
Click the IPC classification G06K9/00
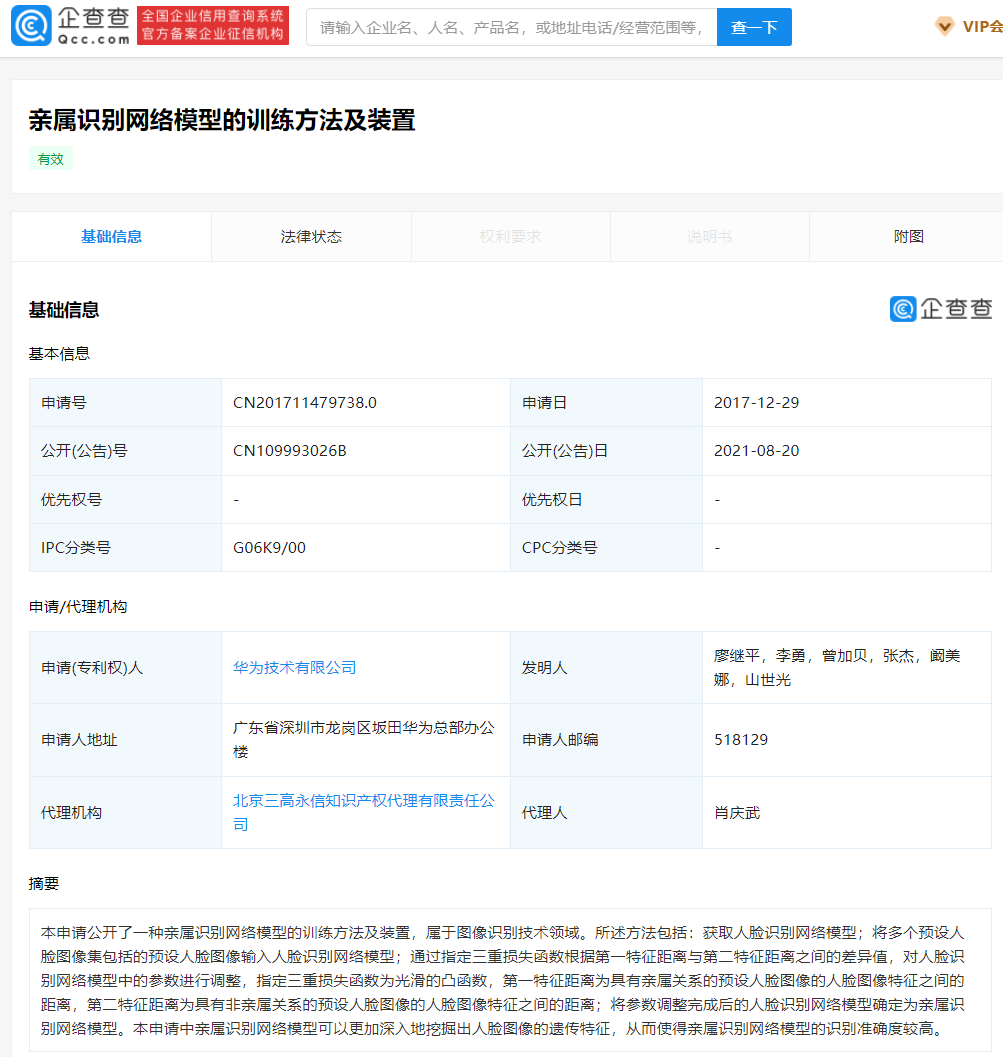(x=269, y=548)
